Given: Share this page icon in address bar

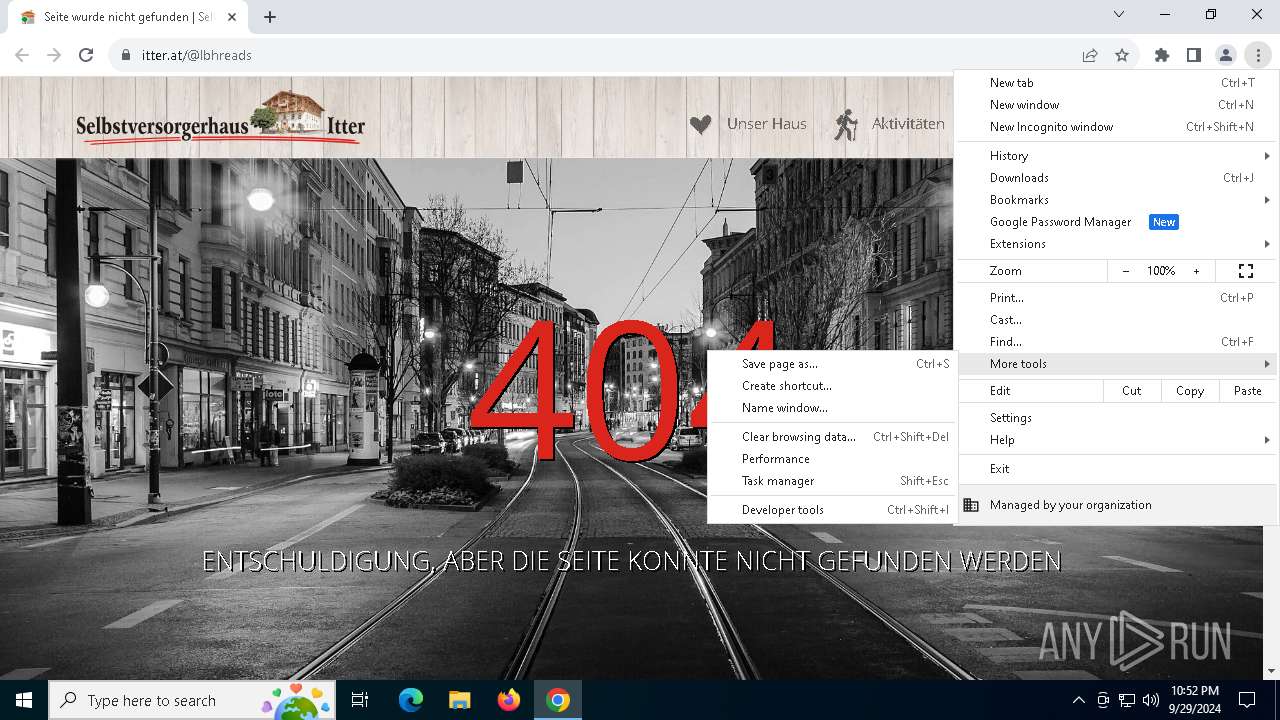Looking at the screenshot, I should (x=1090, y=55).
